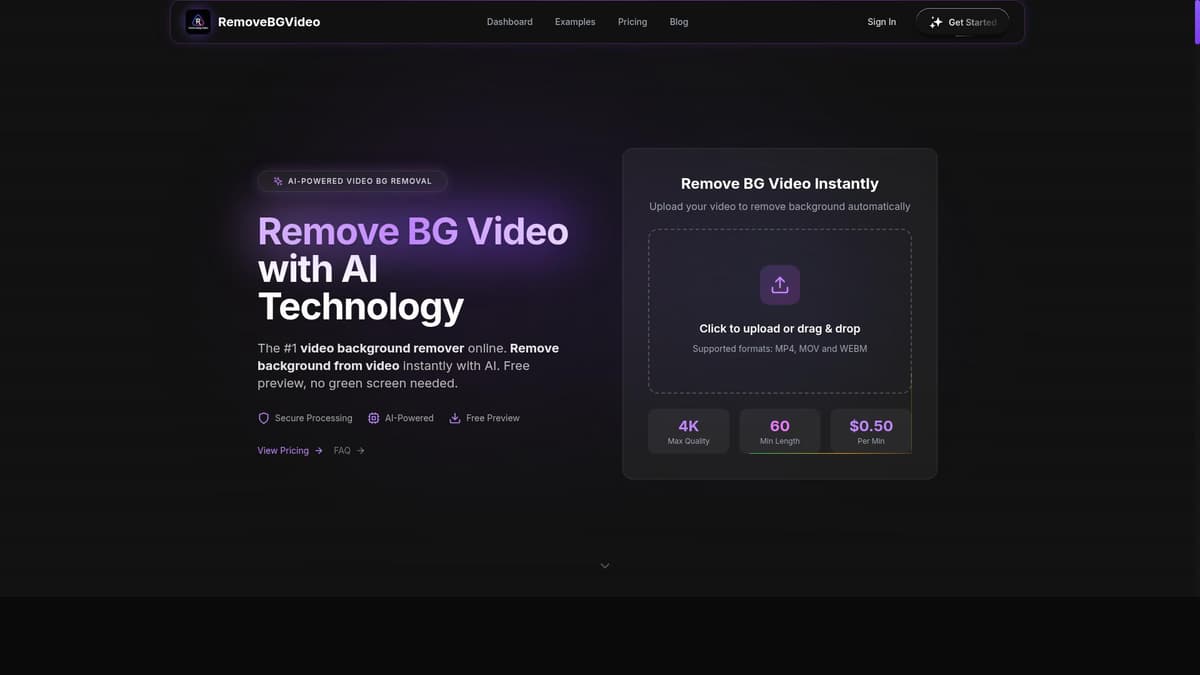Image resolution: width=1200 pixels, height=675 pixels.
Task: Open the Pricing navigation item
Action: (632, 21)
